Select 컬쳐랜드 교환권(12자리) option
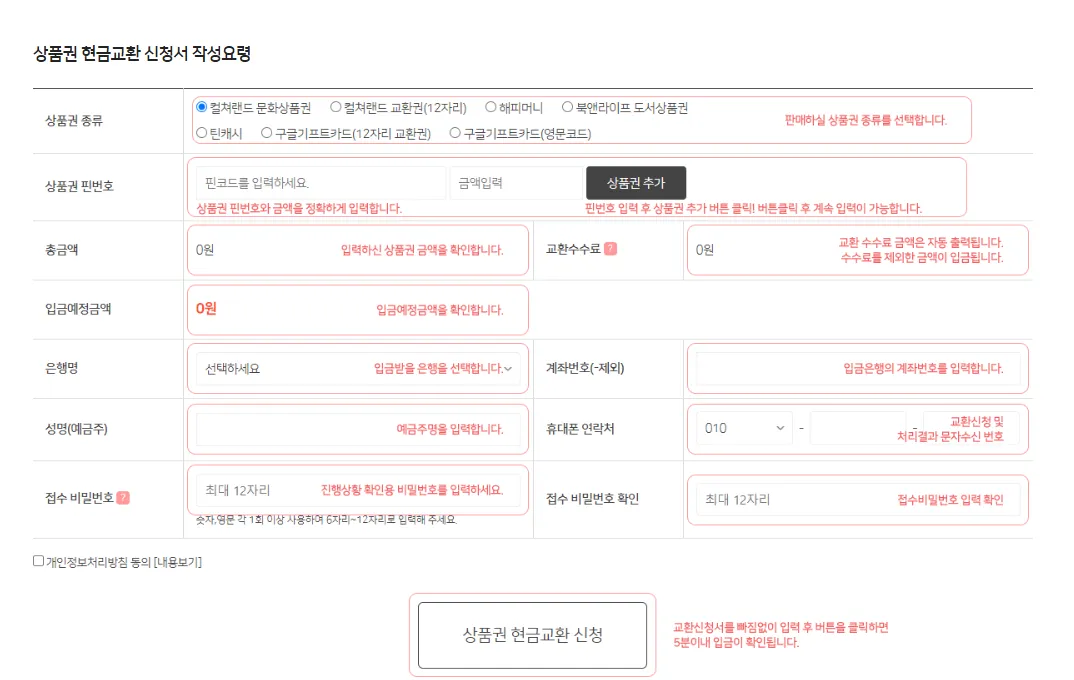This screenshot has height=680, width=1074. [x=336, y=107]
